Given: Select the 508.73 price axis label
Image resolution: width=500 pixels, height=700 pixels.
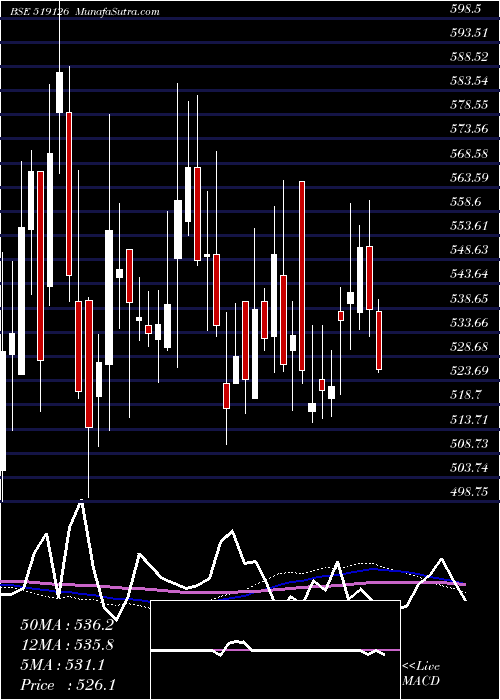Looking at the screenshot, I should pyautogui.click(x=468, y=444).
